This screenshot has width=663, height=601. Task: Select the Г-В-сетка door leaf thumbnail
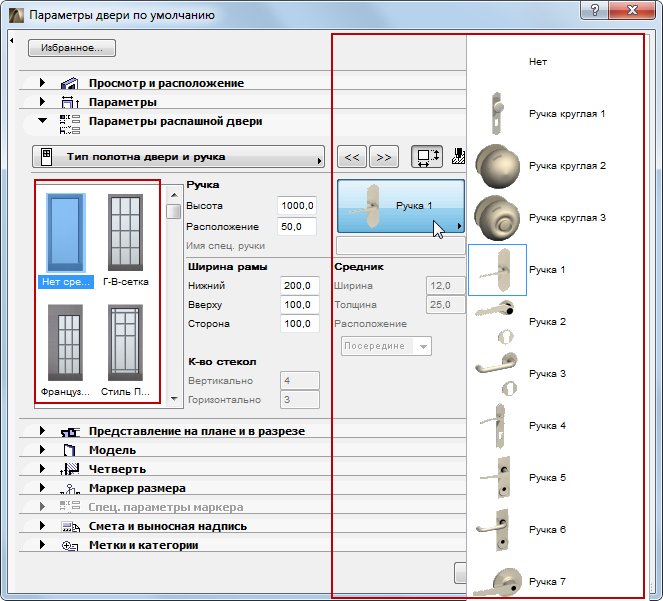[x=126, y=241]
